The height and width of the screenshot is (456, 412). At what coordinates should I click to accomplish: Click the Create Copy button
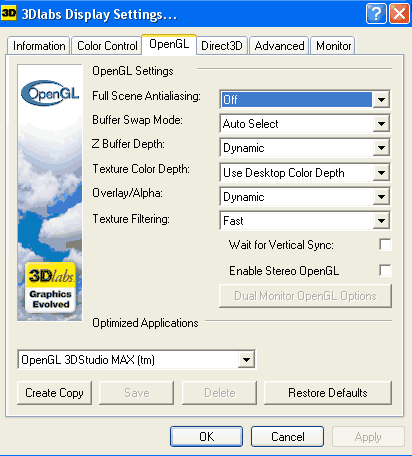click(54, 393)
